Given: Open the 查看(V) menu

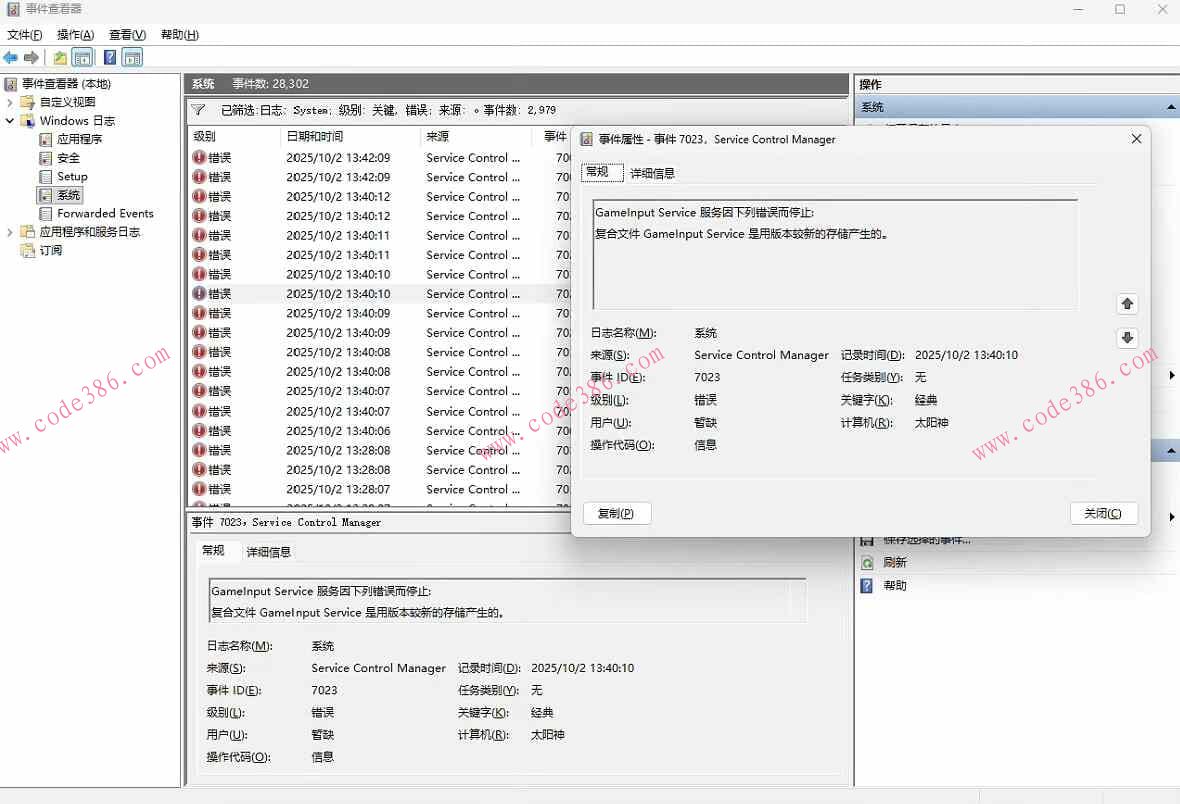Looking at the screenshot, I should (127, 35).
